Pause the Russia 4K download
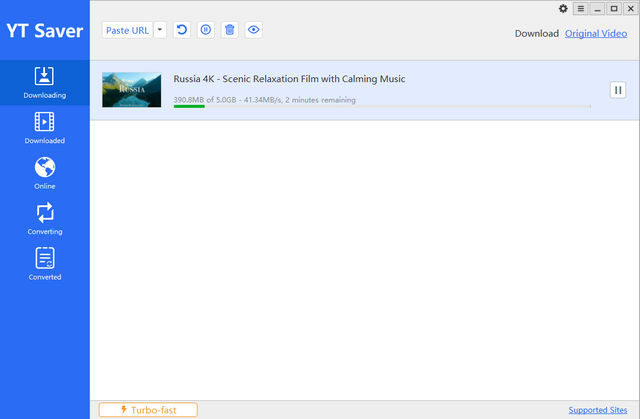This screenshot has width=640, height=419. point(618,90)
